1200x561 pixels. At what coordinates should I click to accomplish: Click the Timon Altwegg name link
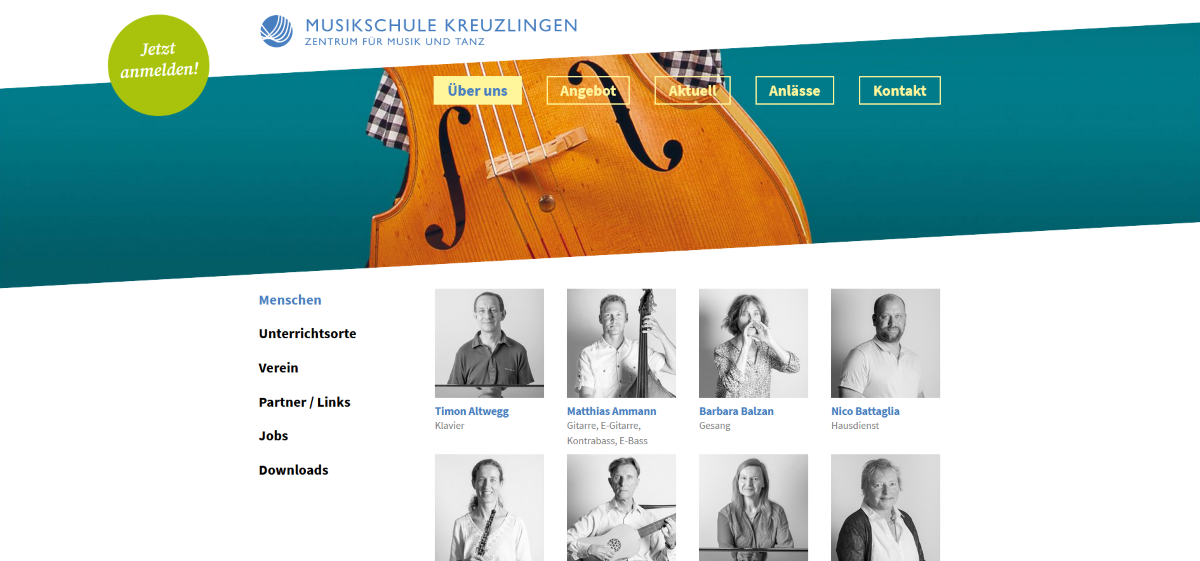coord(472,411)
